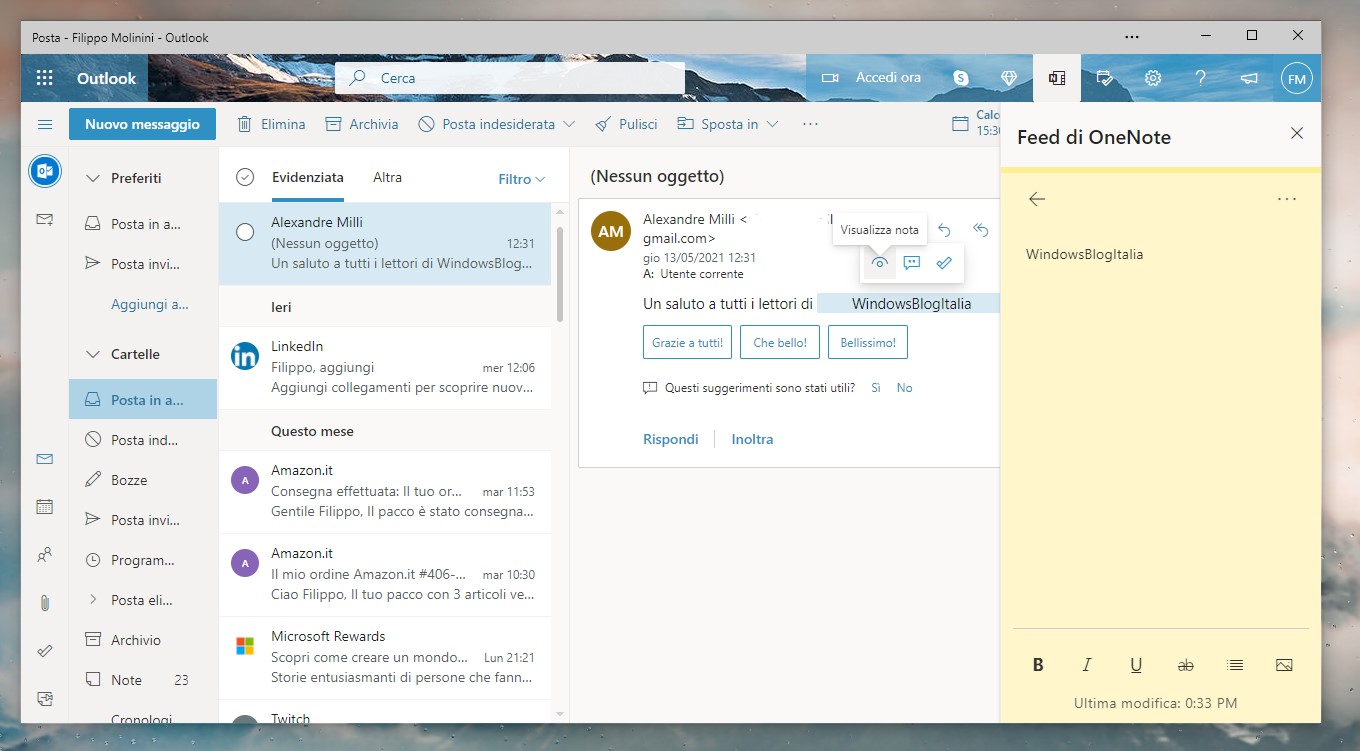This screenshot has height=751, width=1360.
Task: Archive message with Archivia
Action: pyautogui.click(x=362, y=124)
